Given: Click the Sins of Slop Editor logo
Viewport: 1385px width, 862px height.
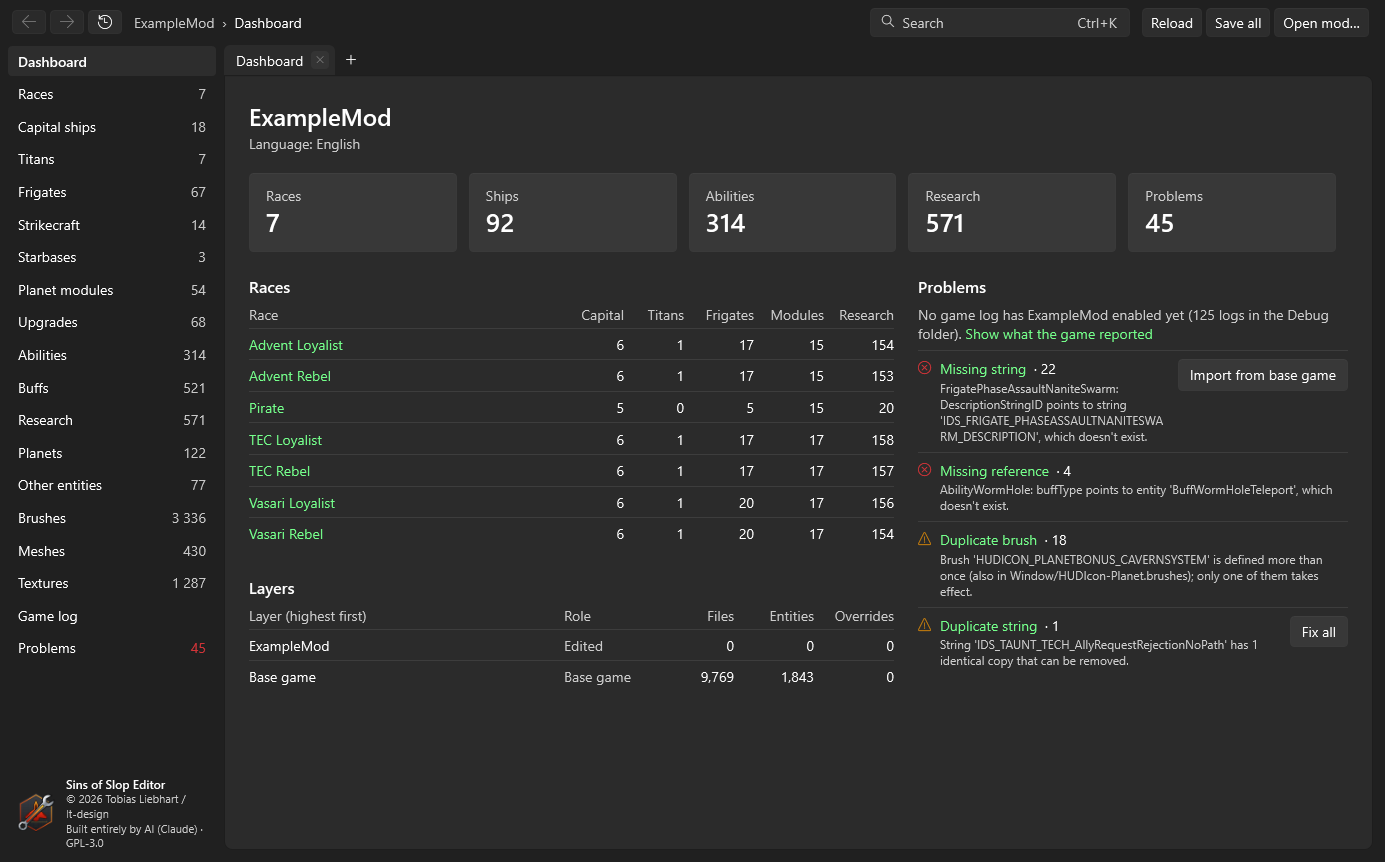Looking at the screenshot, I should [x=36, y=811].
